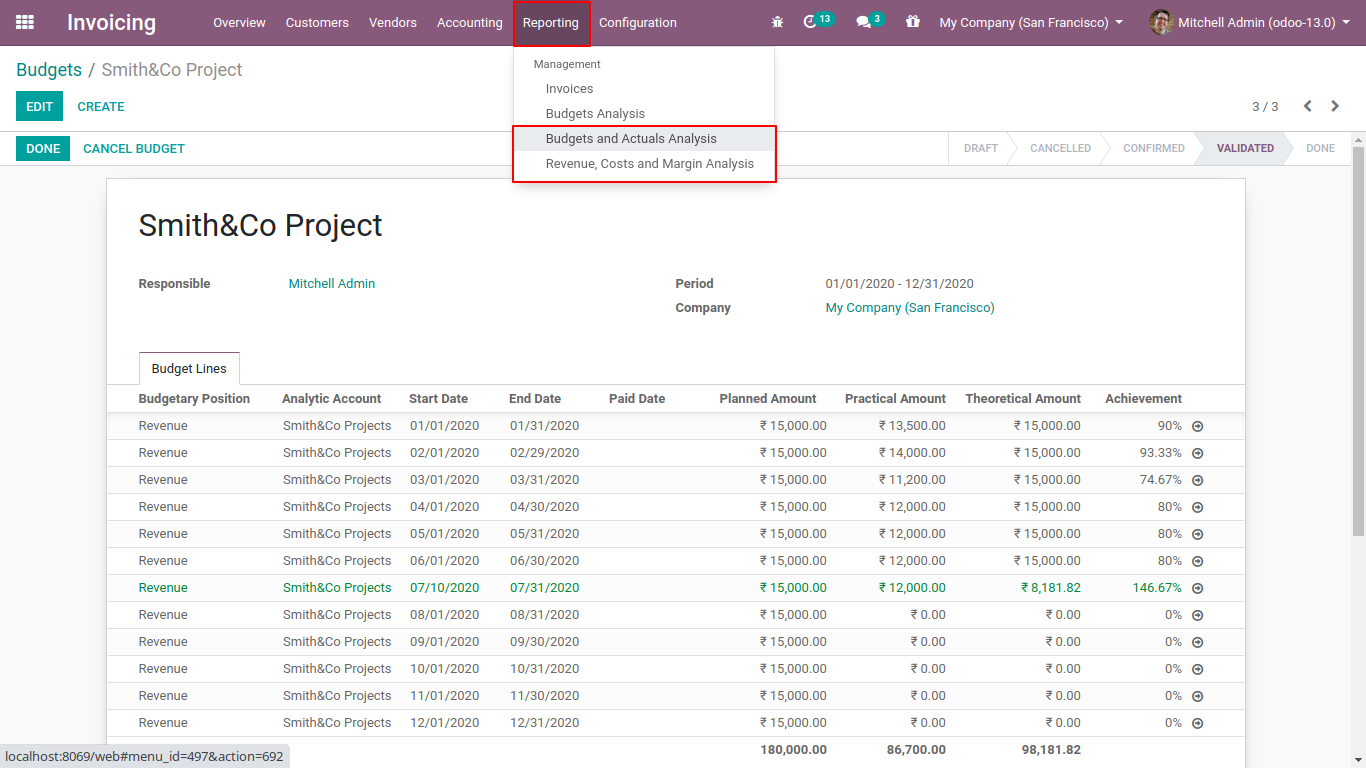Open the Configuration menu
The image size is (1366, 768).
coord(637,22)
